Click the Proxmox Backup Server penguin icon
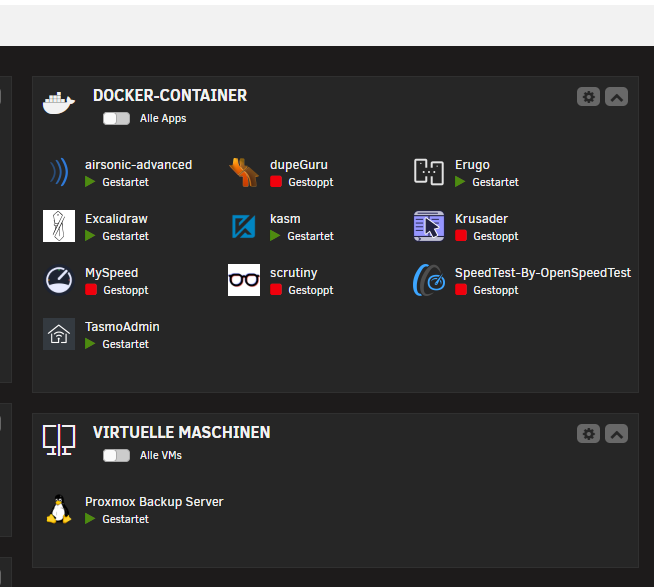This screenshot has height=587, width=654. [x=59, y=509]
